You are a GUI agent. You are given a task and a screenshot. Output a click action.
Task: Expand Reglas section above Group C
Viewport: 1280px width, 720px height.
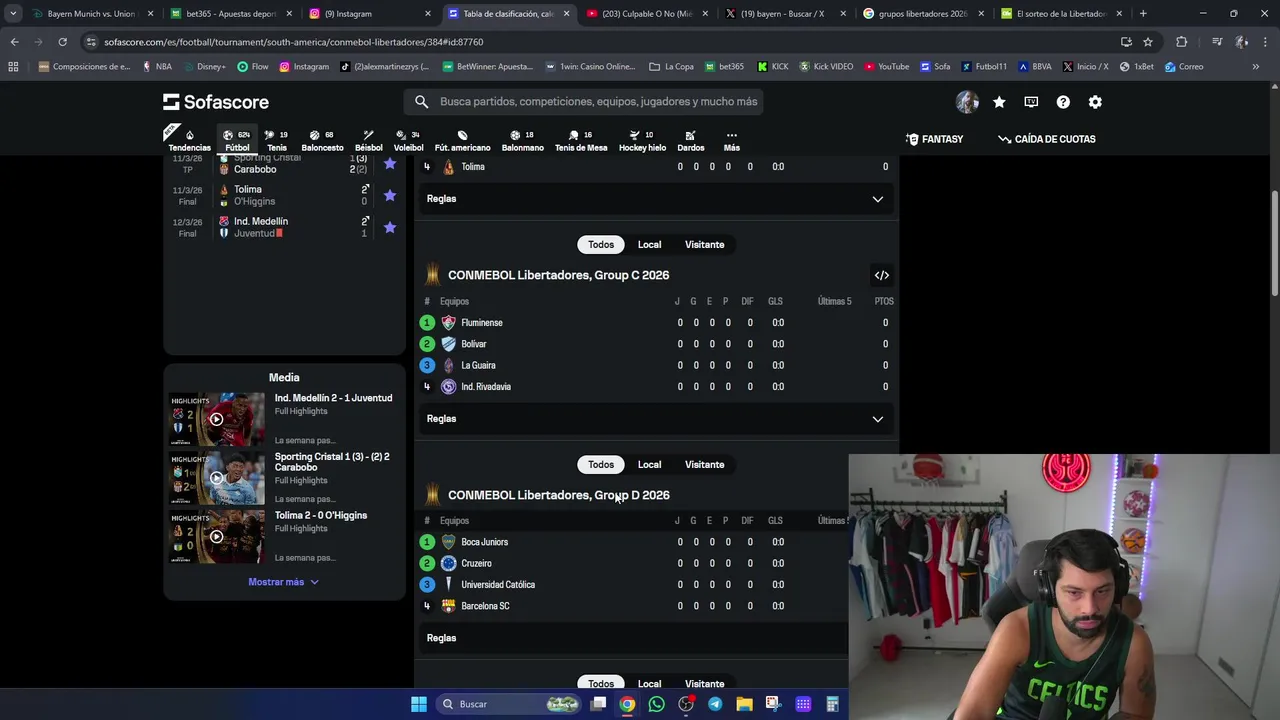(657, 198)
